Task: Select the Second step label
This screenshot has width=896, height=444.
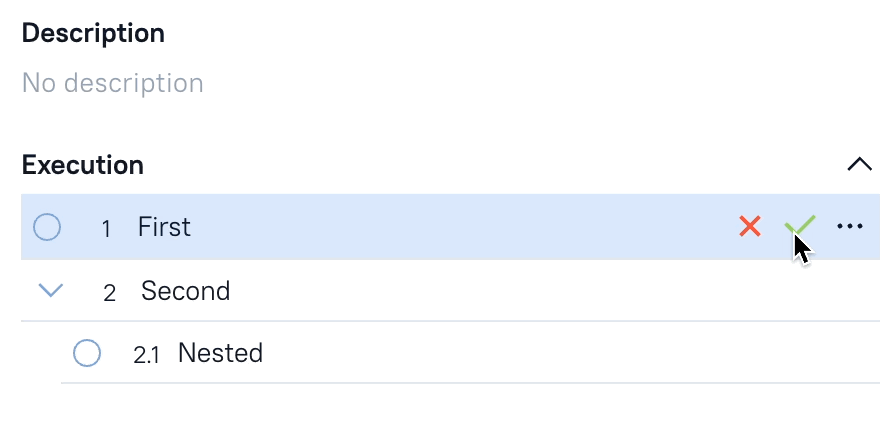Action: pos(186,291)
